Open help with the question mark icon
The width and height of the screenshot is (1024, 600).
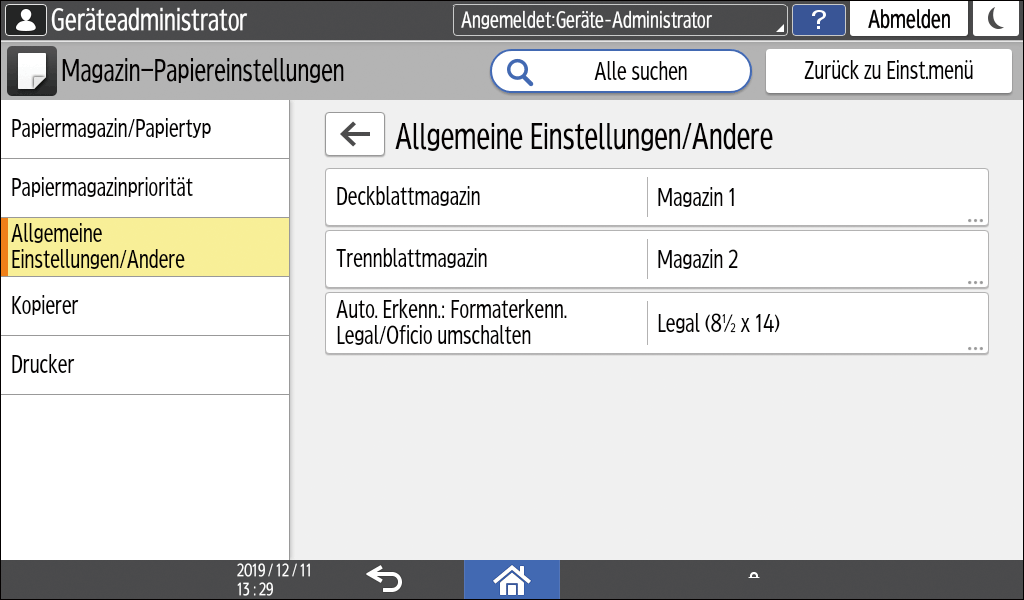point(819,19)
